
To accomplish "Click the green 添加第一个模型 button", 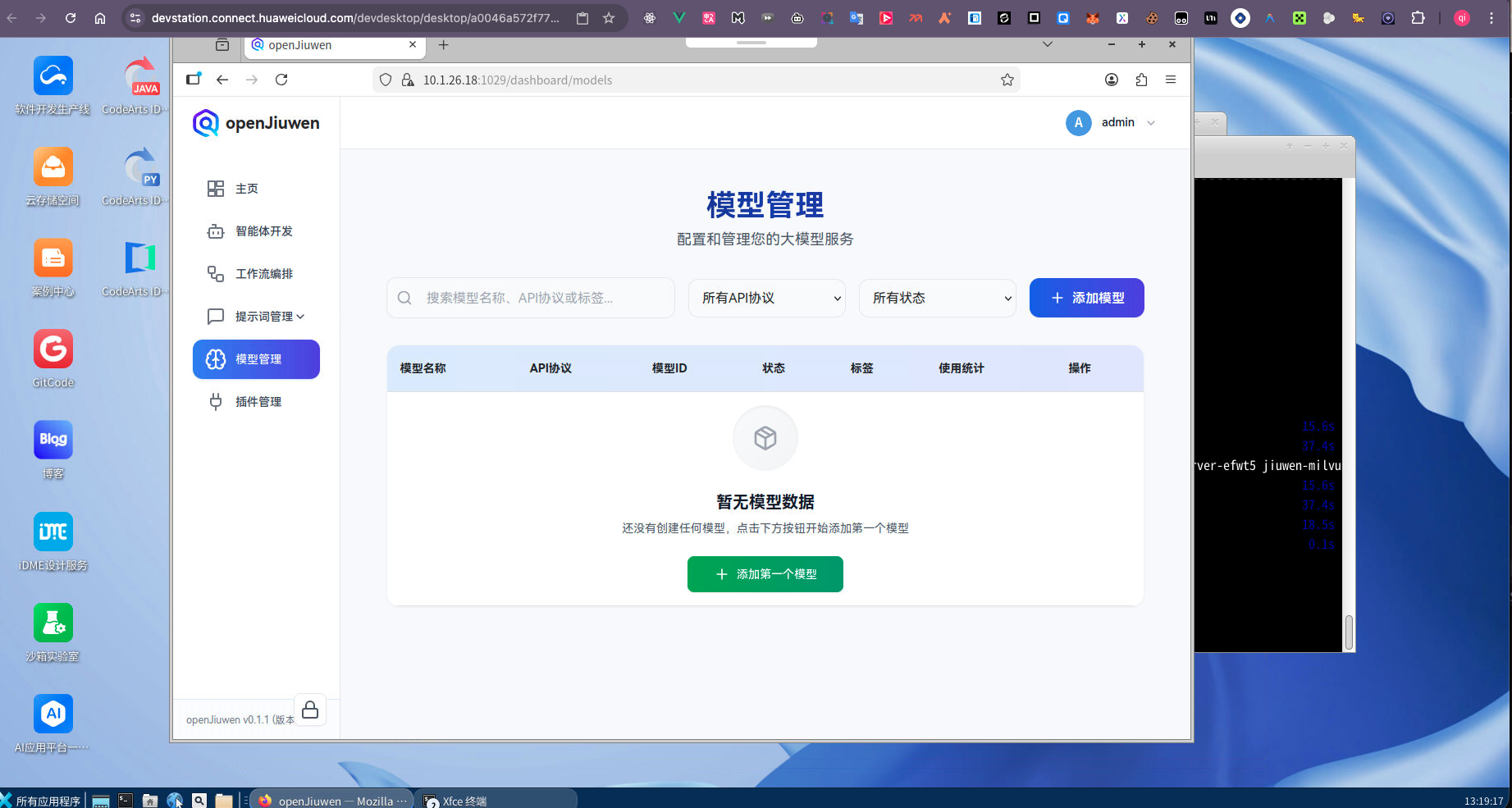I will [765, 574].
